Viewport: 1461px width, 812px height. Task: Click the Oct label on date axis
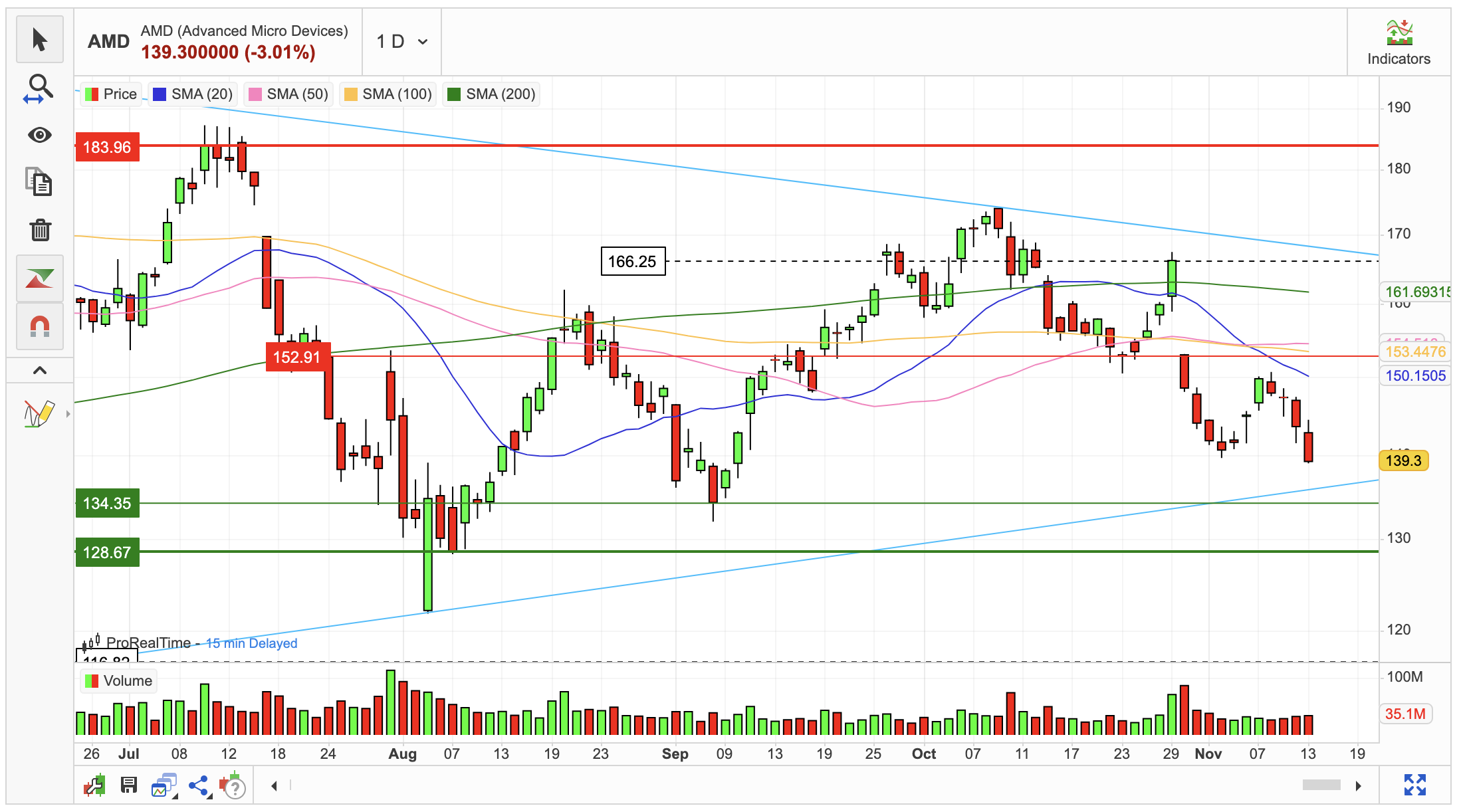pos(923,754)
